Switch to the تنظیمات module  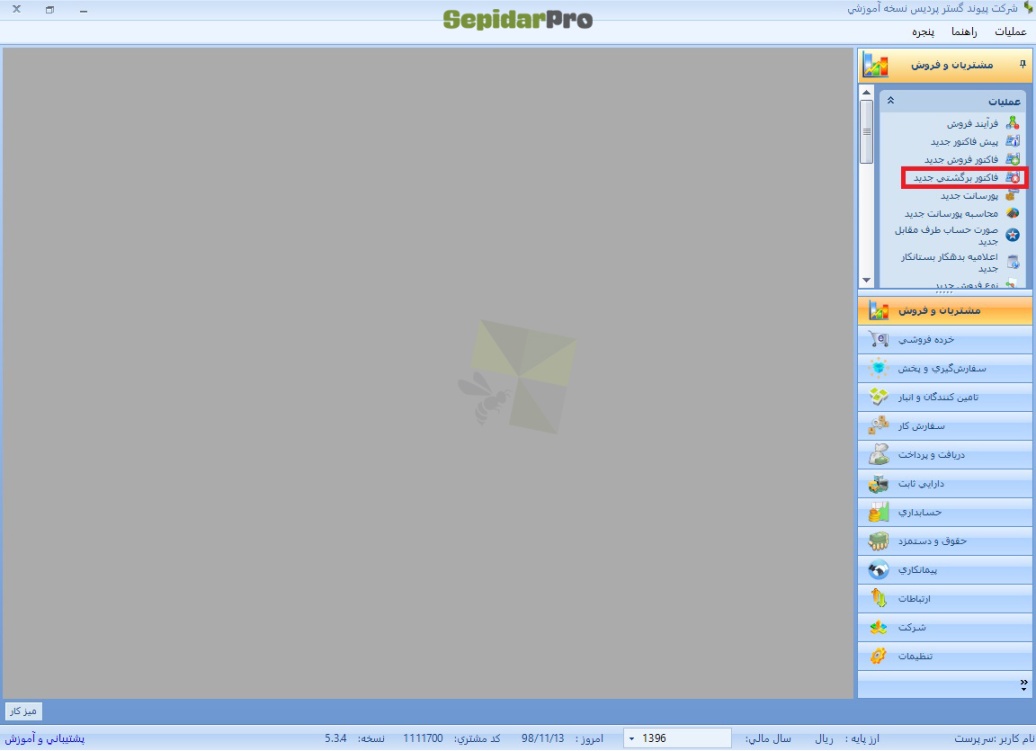click(945, 656)
